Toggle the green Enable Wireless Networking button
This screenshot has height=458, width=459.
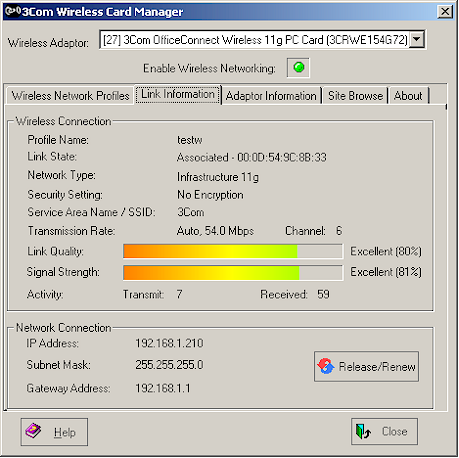[298, 68]
